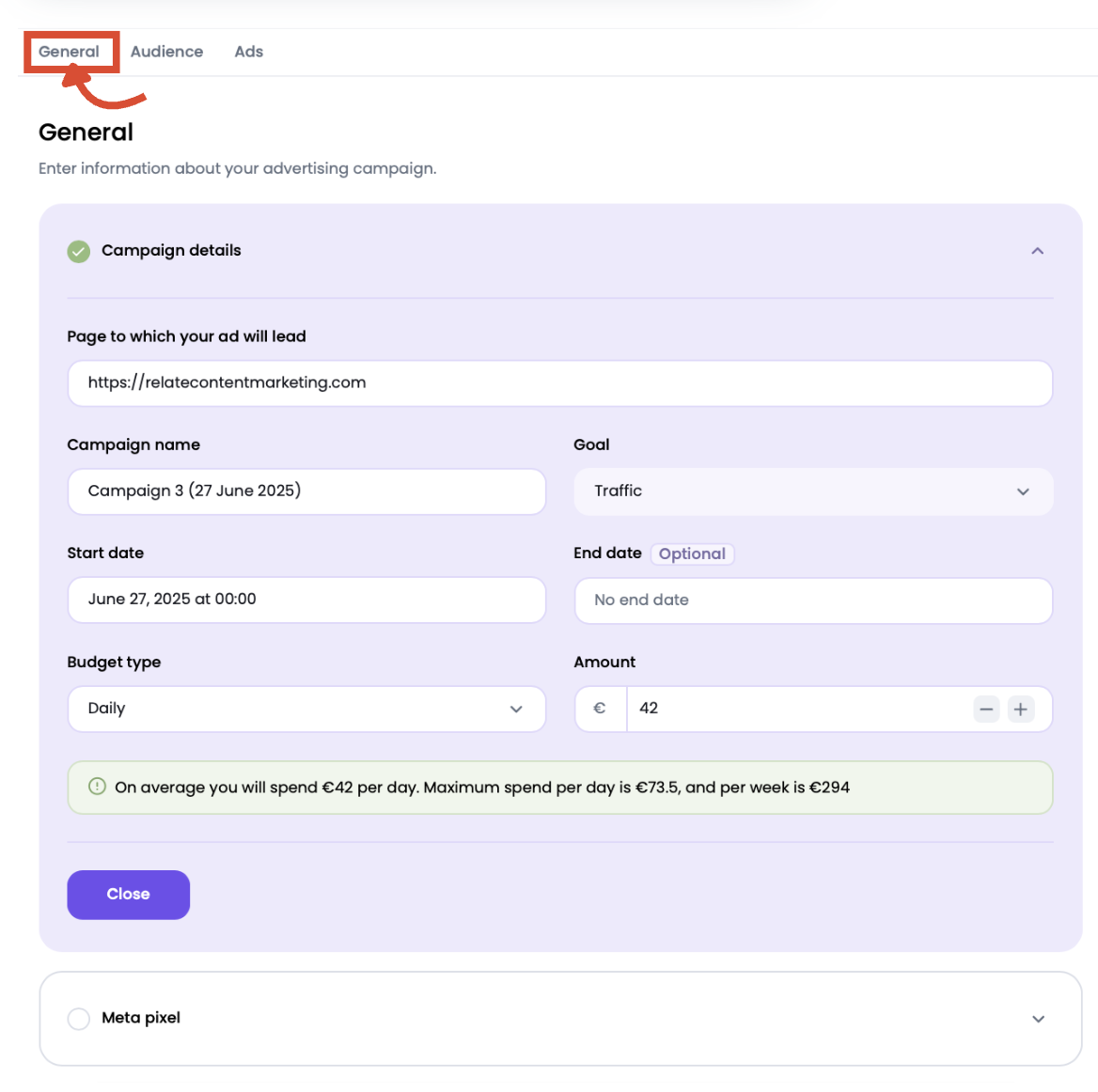Click the No end date field
Image resolution: width=1098 pixels, height=1092 pixels.
(x=813, y=601)
